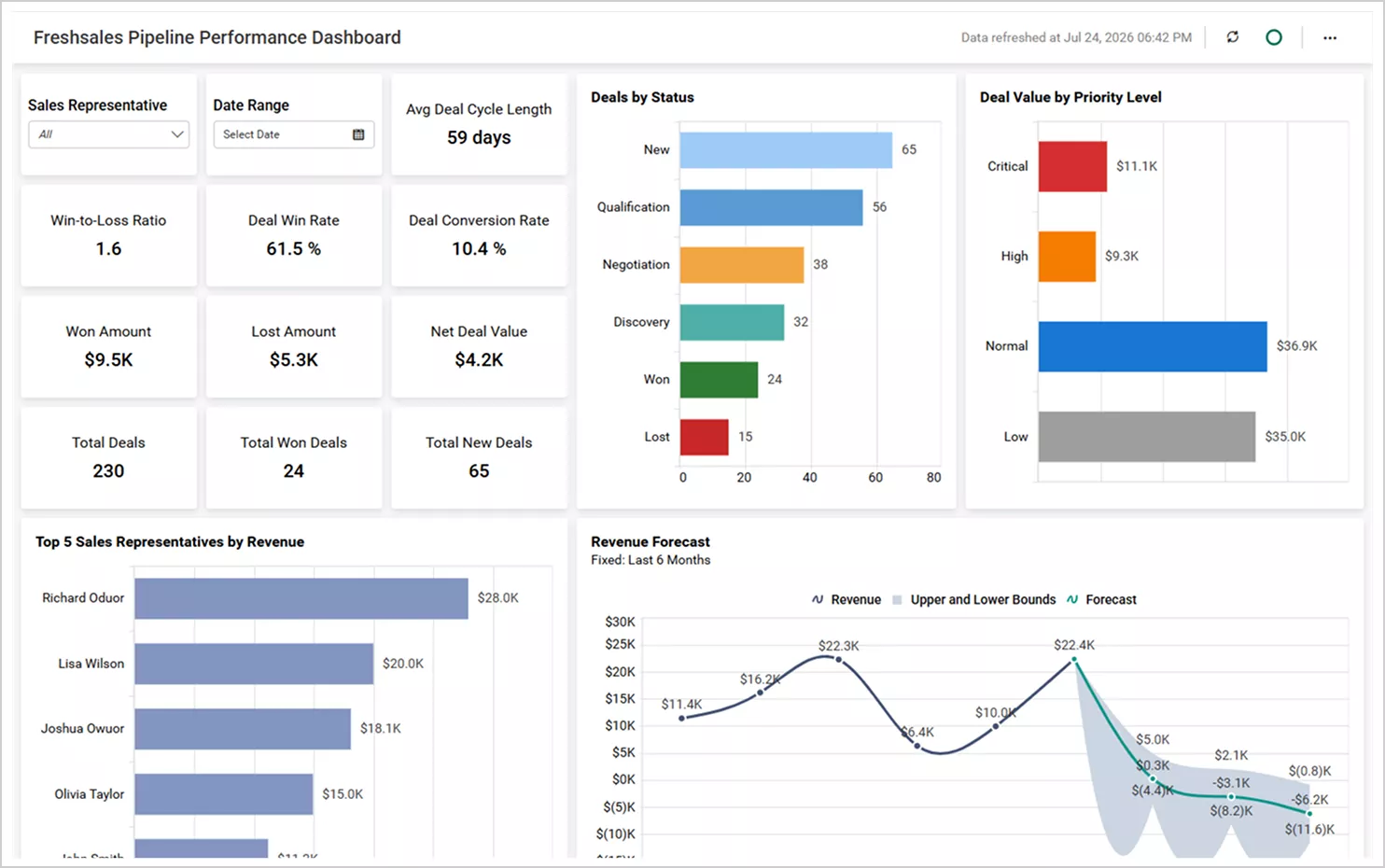1385x868 pixels.
Task: Click the Data refreshed timestamp text
Action: tap(1076, 37)
